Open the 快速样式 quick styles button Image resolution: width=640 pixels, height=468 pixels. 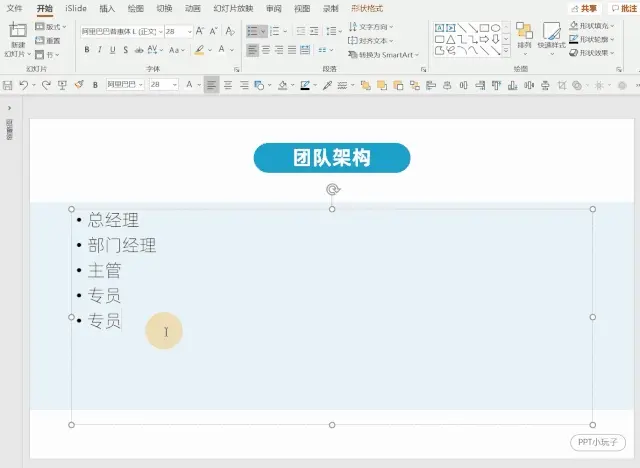(x=551, y=39)
